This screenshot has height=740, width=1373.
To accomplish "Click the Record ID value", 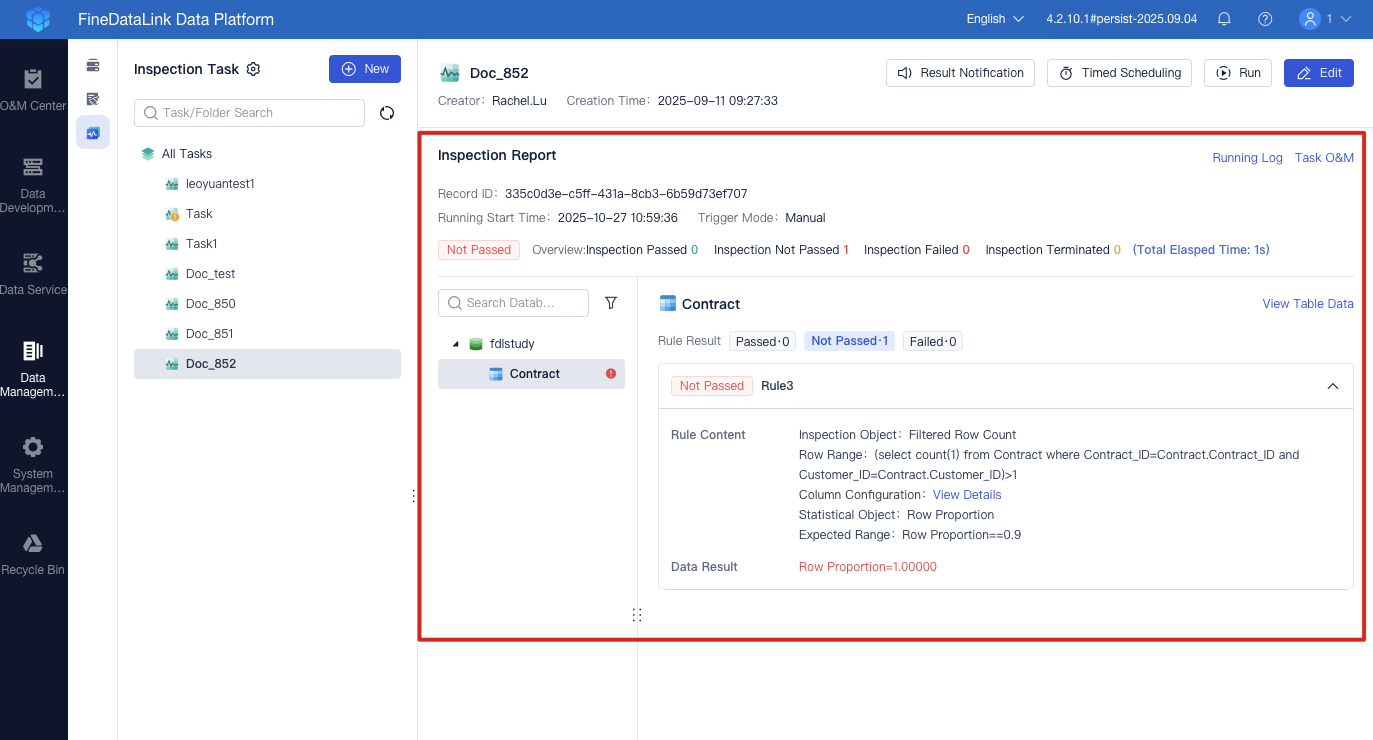I will click(626, 194).
